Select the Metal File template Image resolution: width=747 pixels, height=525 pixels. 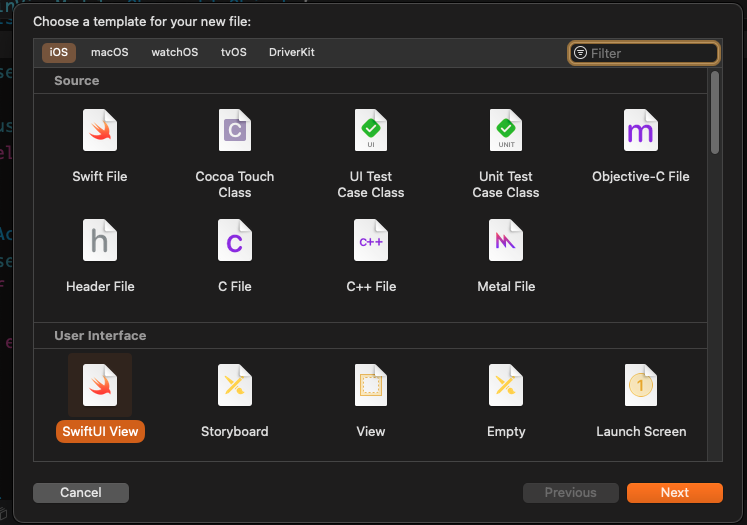tap(505, 241)
